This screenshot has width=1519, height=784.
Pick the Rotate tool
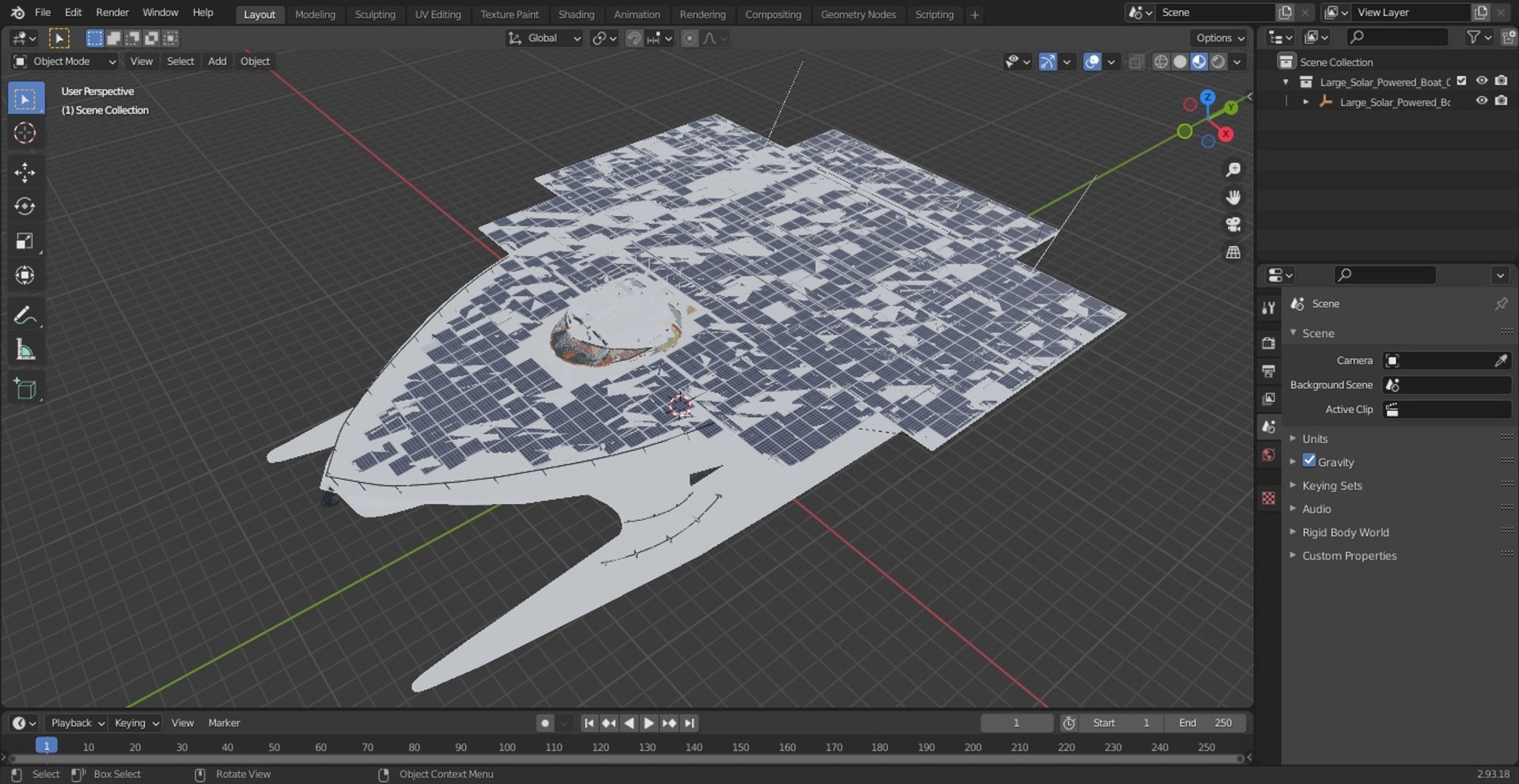pyautogui.click(x=25, y=206)
